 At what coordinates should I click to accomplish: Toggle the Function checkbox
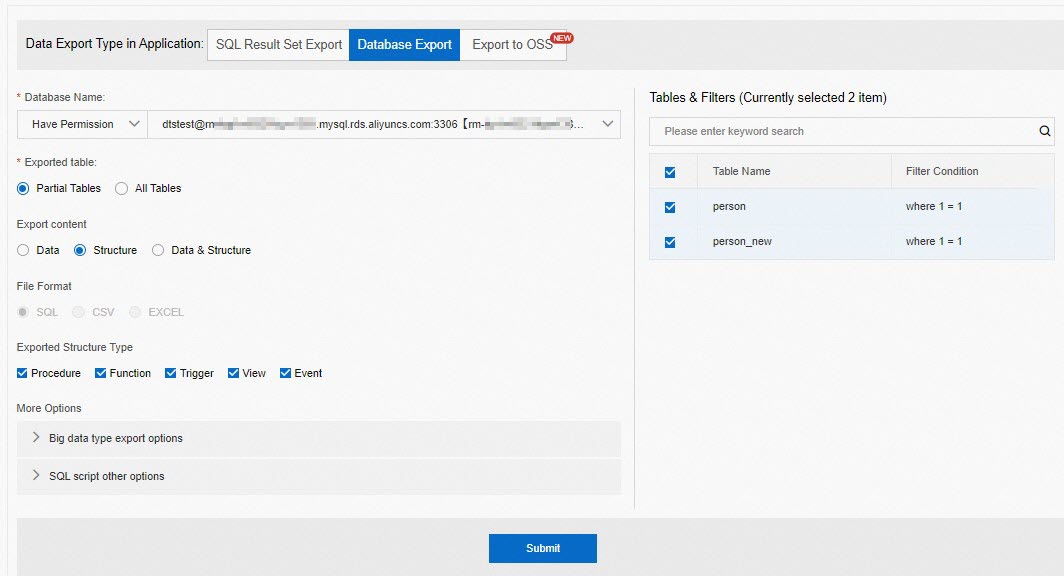(x=100, y=373)
